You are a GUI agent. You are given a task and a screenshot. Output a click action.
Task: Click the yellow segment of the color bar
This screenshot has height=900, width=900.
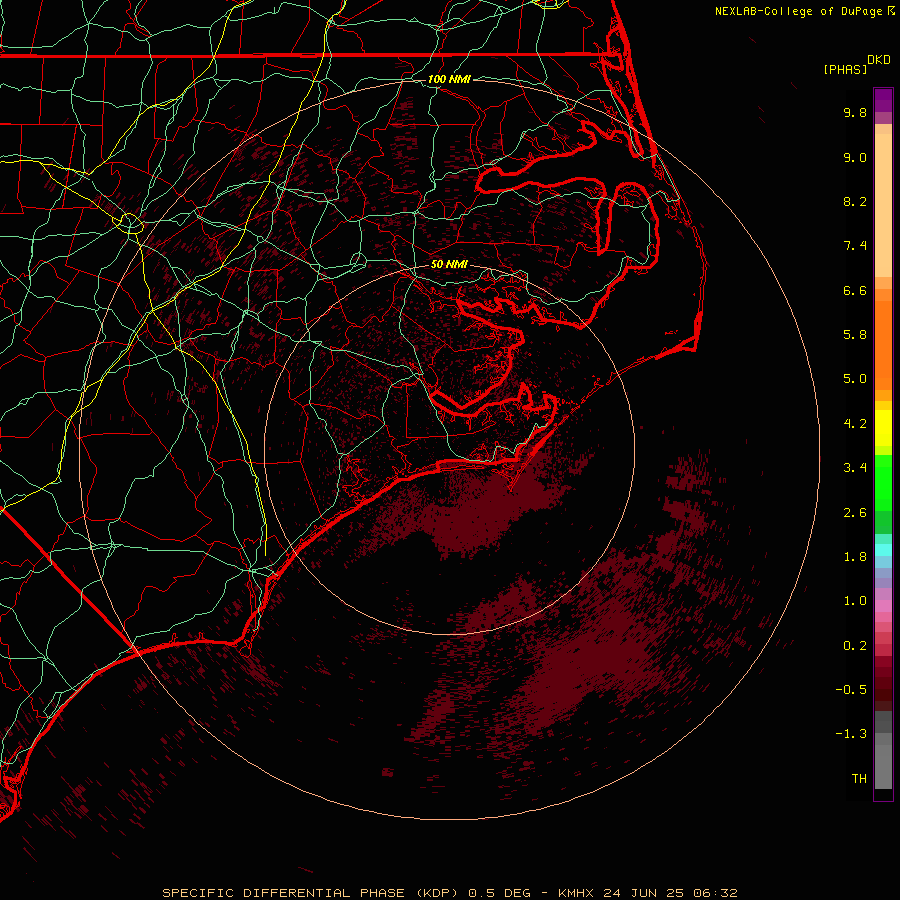tap(883, 428)
